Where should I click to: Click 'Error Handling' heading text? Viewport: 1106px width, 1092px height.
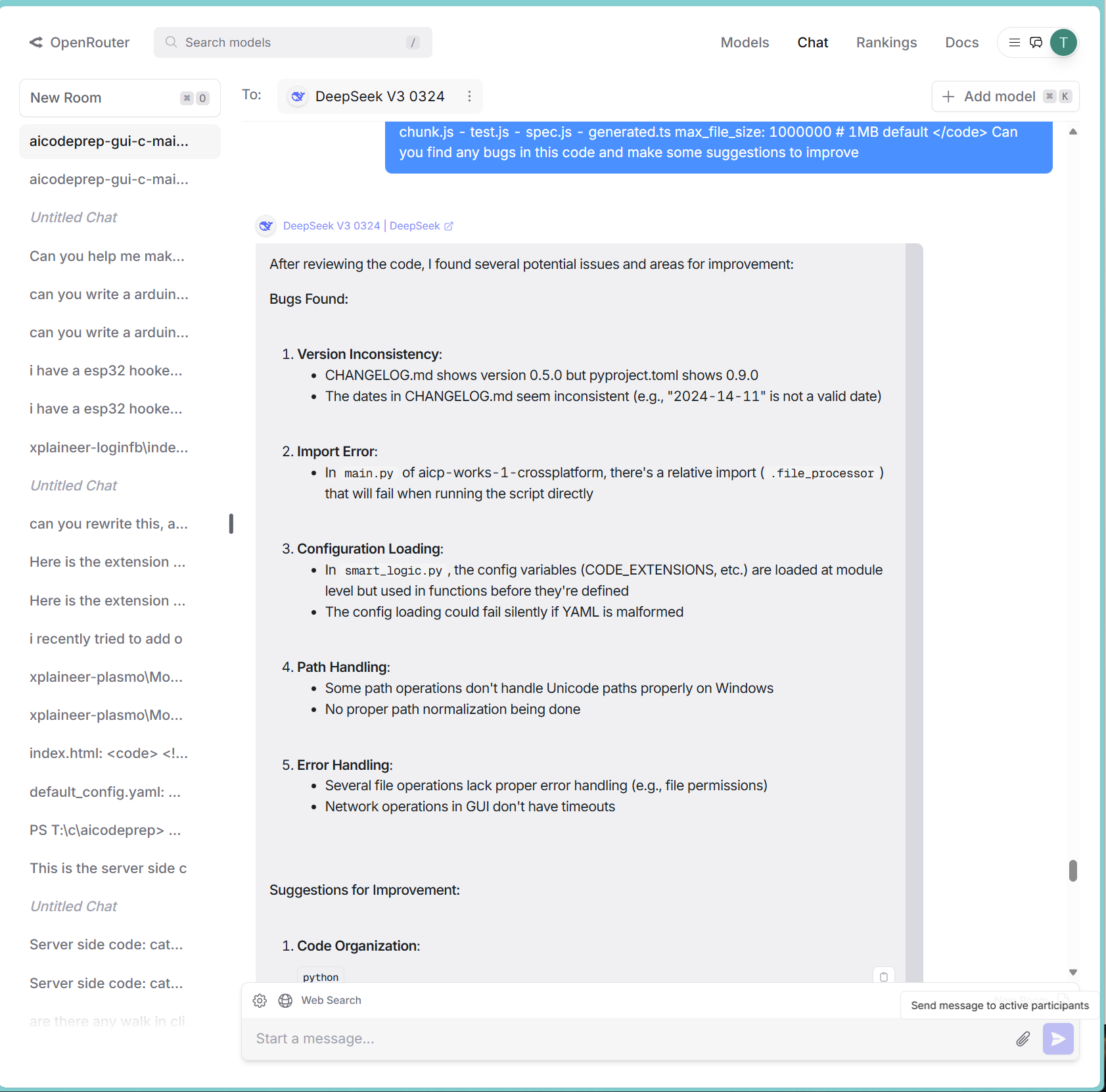[344, 765]
